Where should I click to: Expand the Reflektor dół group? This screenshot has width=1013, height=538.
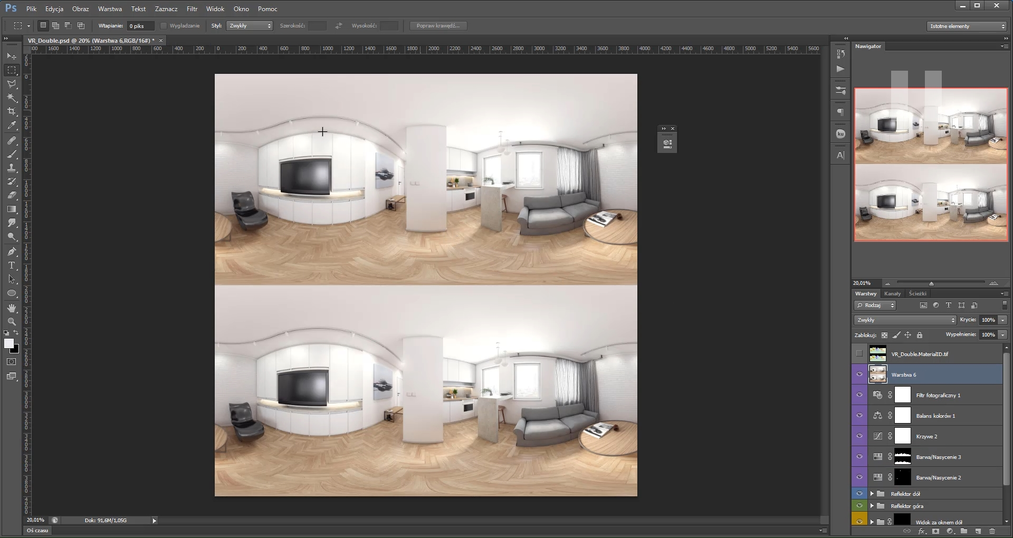point(871,494)
